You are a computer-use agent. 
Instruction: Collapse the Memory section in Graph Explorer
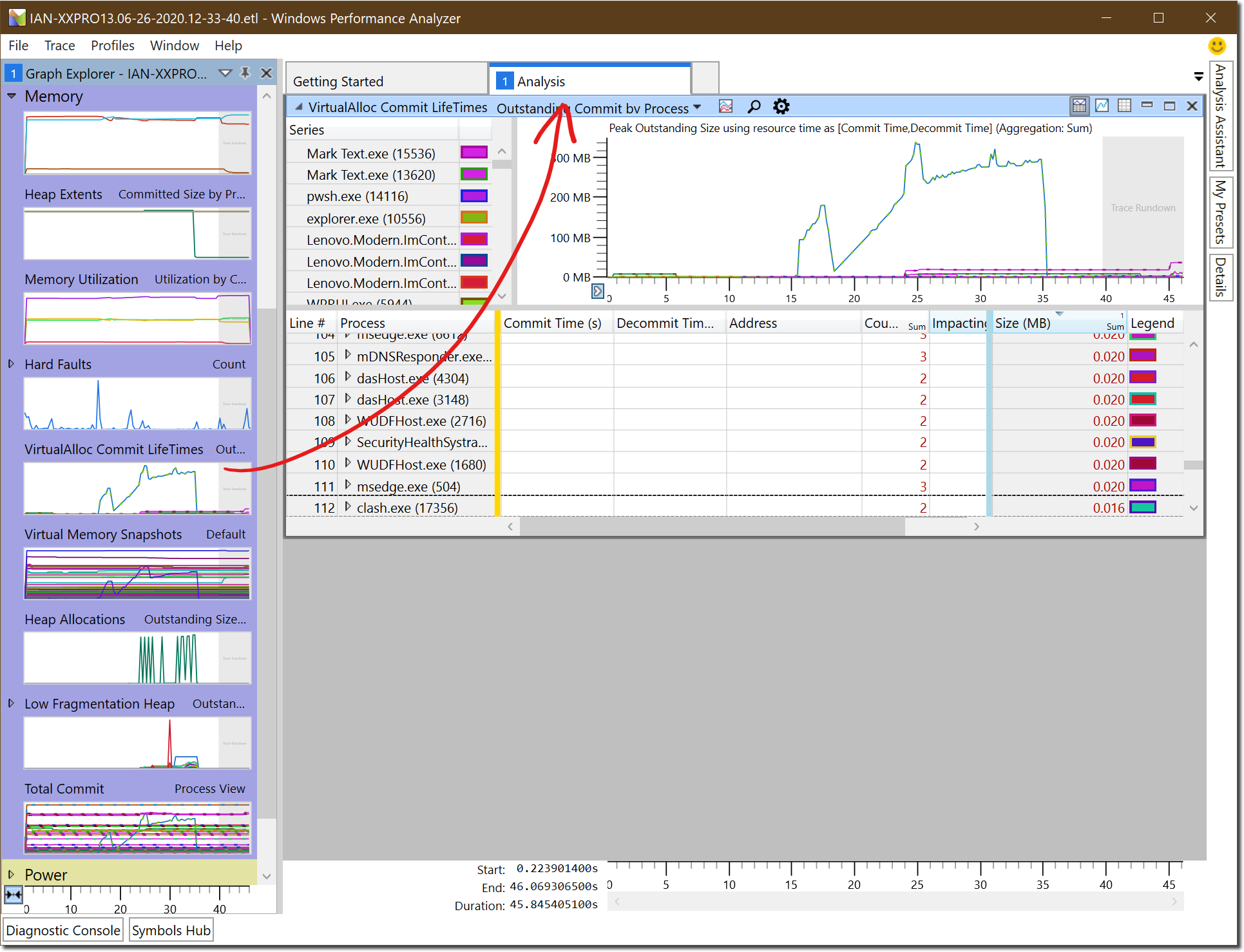11,96
